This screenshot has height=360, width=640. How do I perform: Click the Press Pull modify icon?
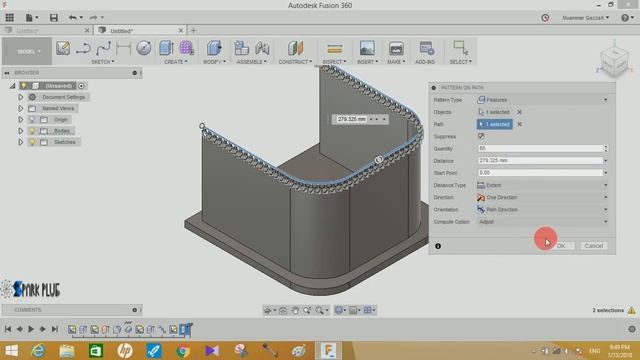point(214,48)
